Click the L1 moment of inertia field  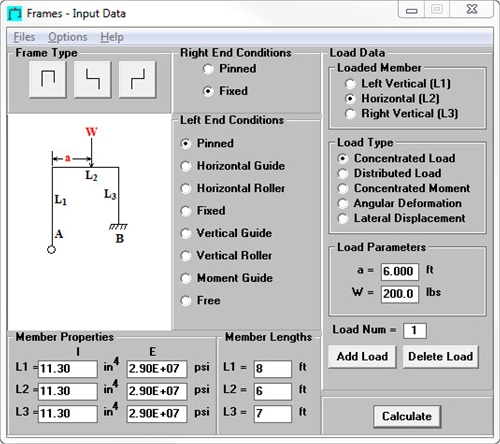(x=68, y=369)
